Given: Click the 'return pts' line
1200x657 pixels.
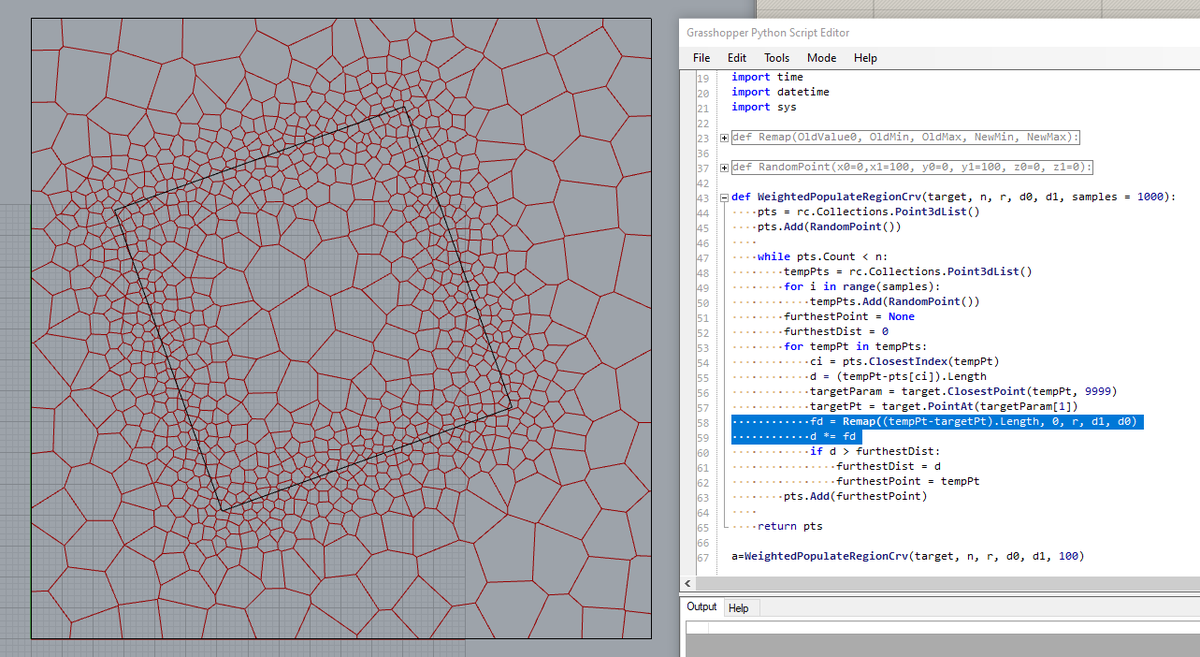Looking at the screenshot, I should (790, 526).
